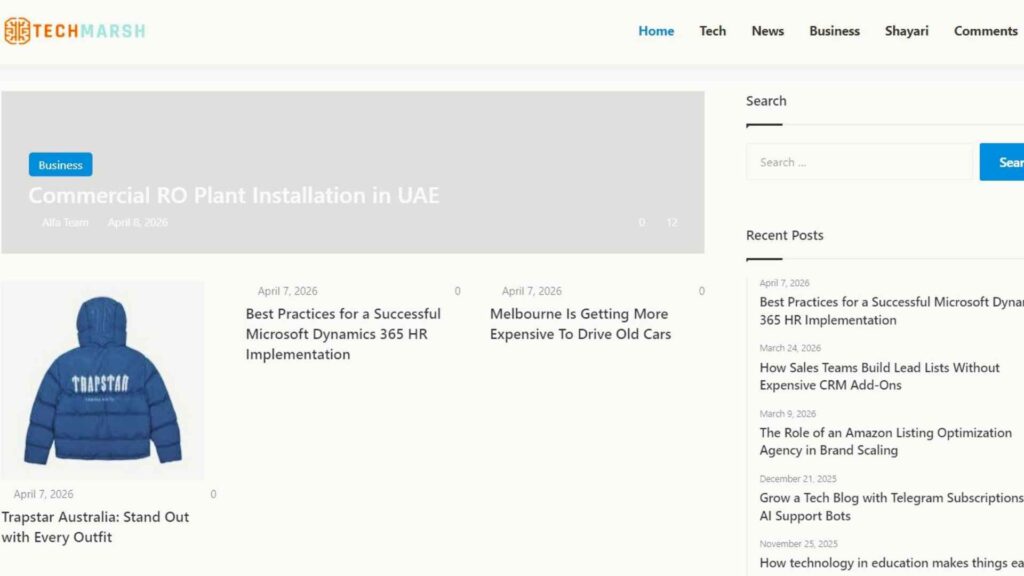Image resolution: width=1024 pixels, height=576 pixels.
Task: Open Amazon Listing Optimization Agency recent post
Action: pyautogui.click(x=886, y=441)
